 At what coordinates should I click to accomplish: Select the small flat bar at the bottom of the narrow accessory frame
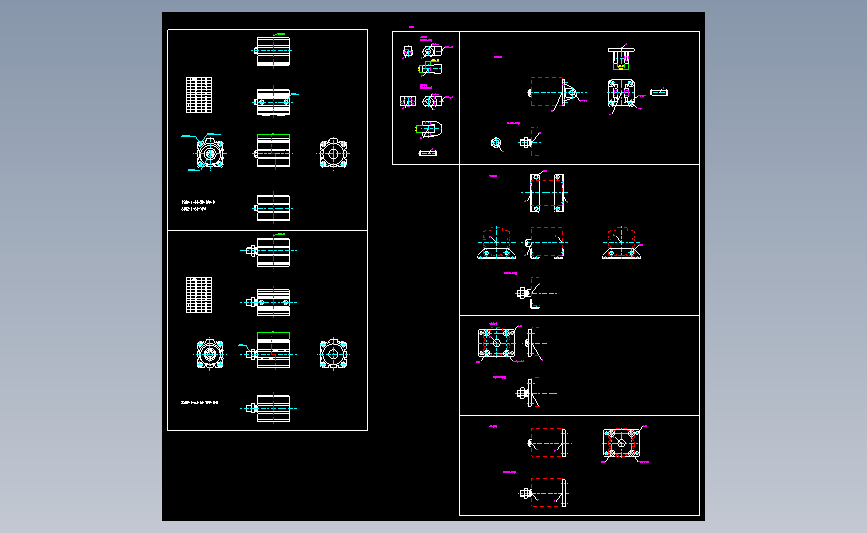[x=428, y=153]
